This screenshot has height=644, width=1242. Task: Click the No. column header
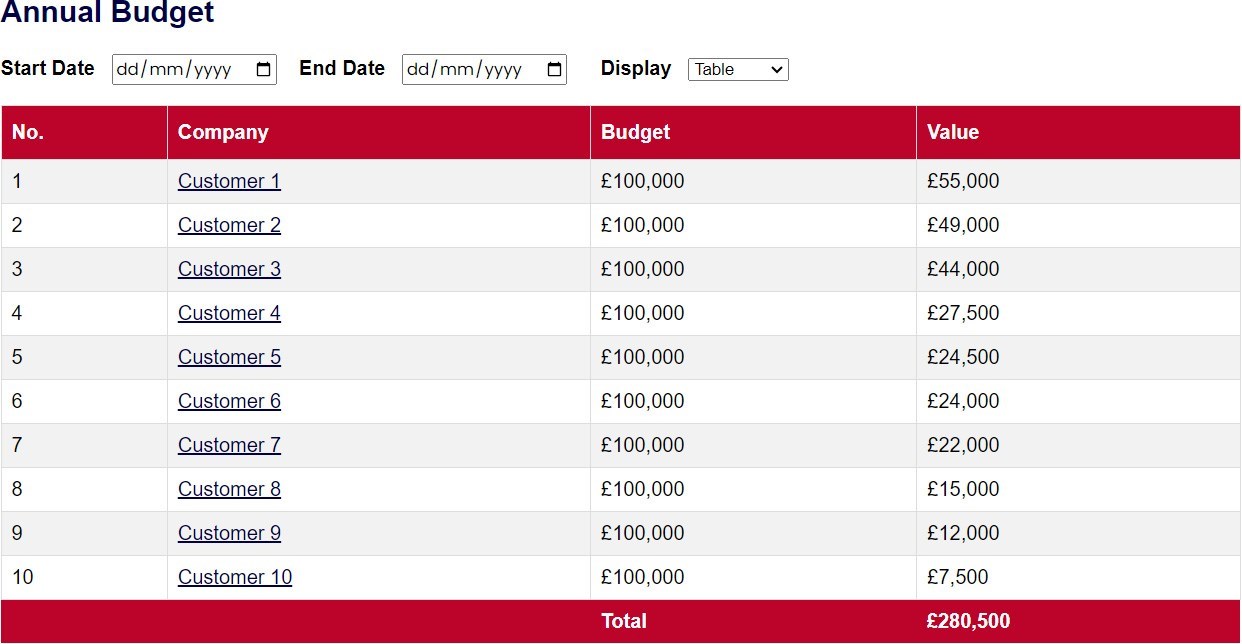84,132
